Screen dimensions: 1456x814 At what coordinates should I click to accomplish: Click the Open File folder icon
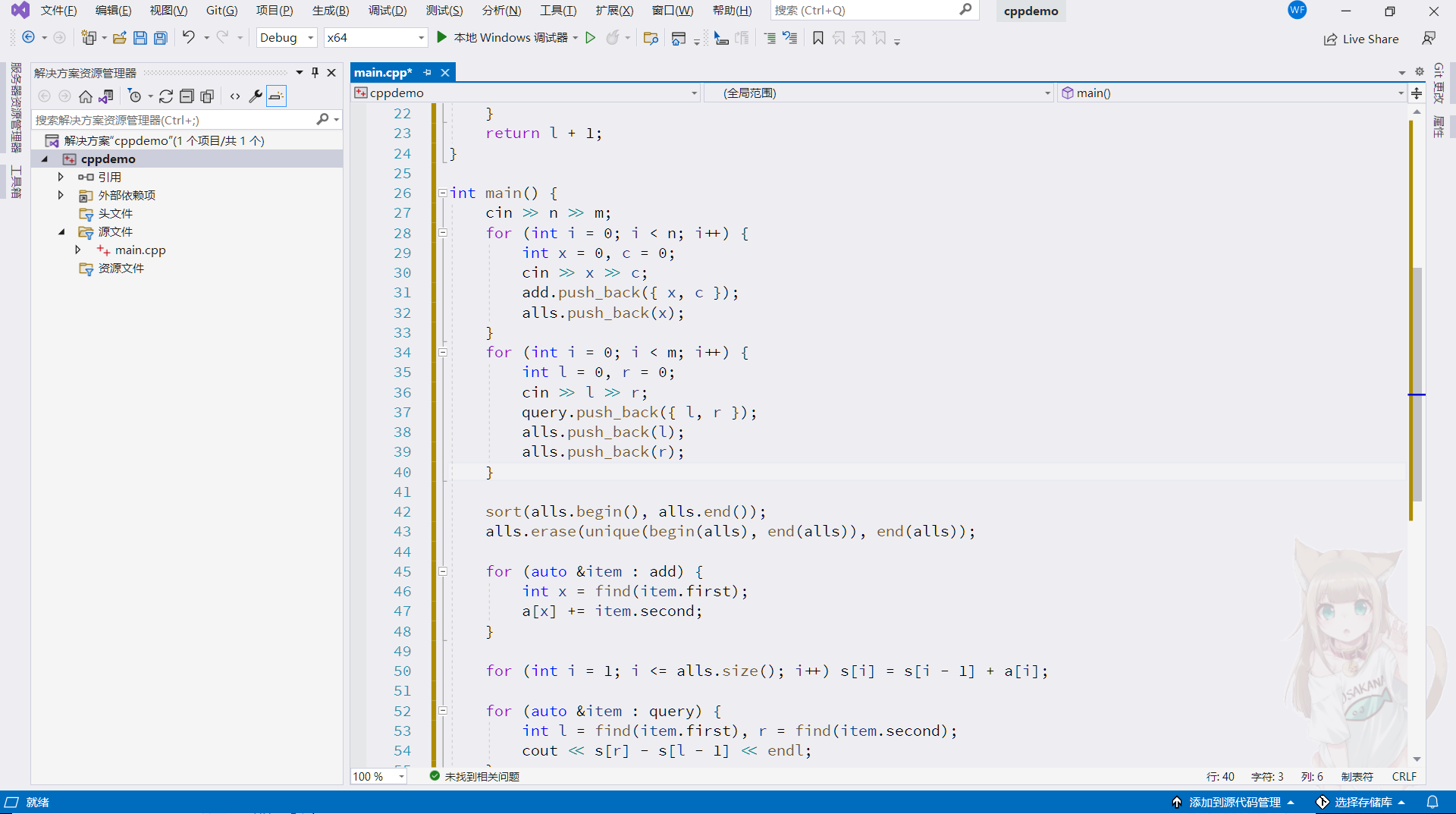pyautogui.click(x=119, y=38)
